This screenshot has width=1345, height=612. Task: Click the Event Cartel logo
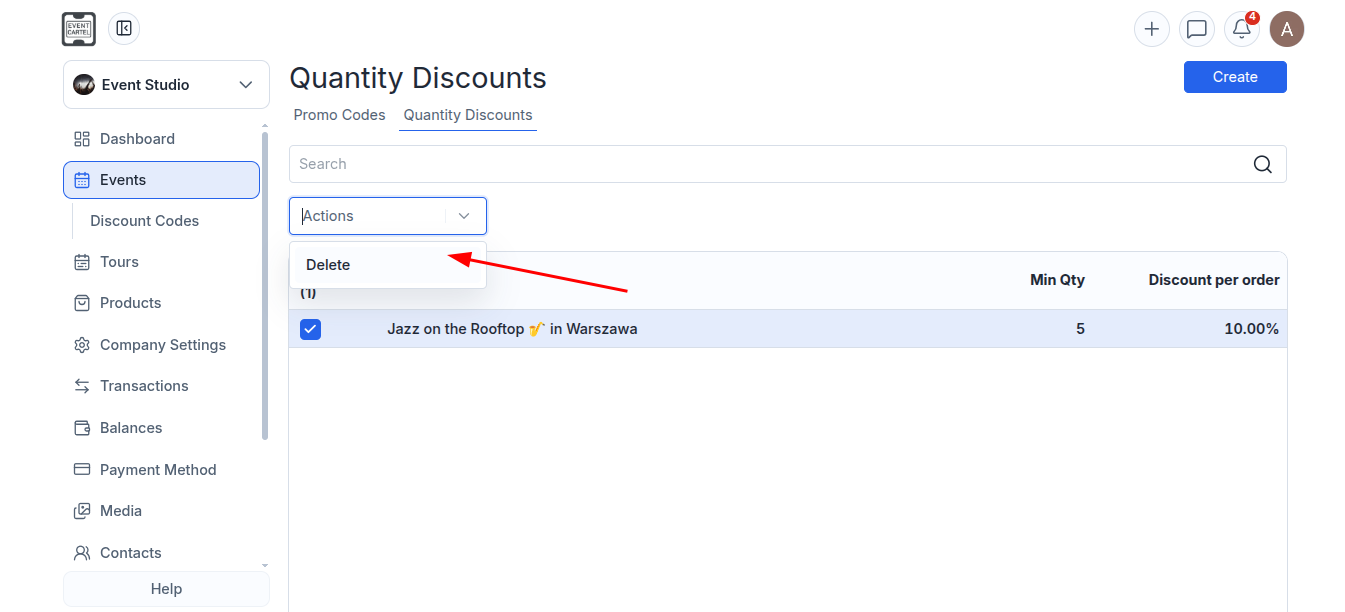[79, 28]
